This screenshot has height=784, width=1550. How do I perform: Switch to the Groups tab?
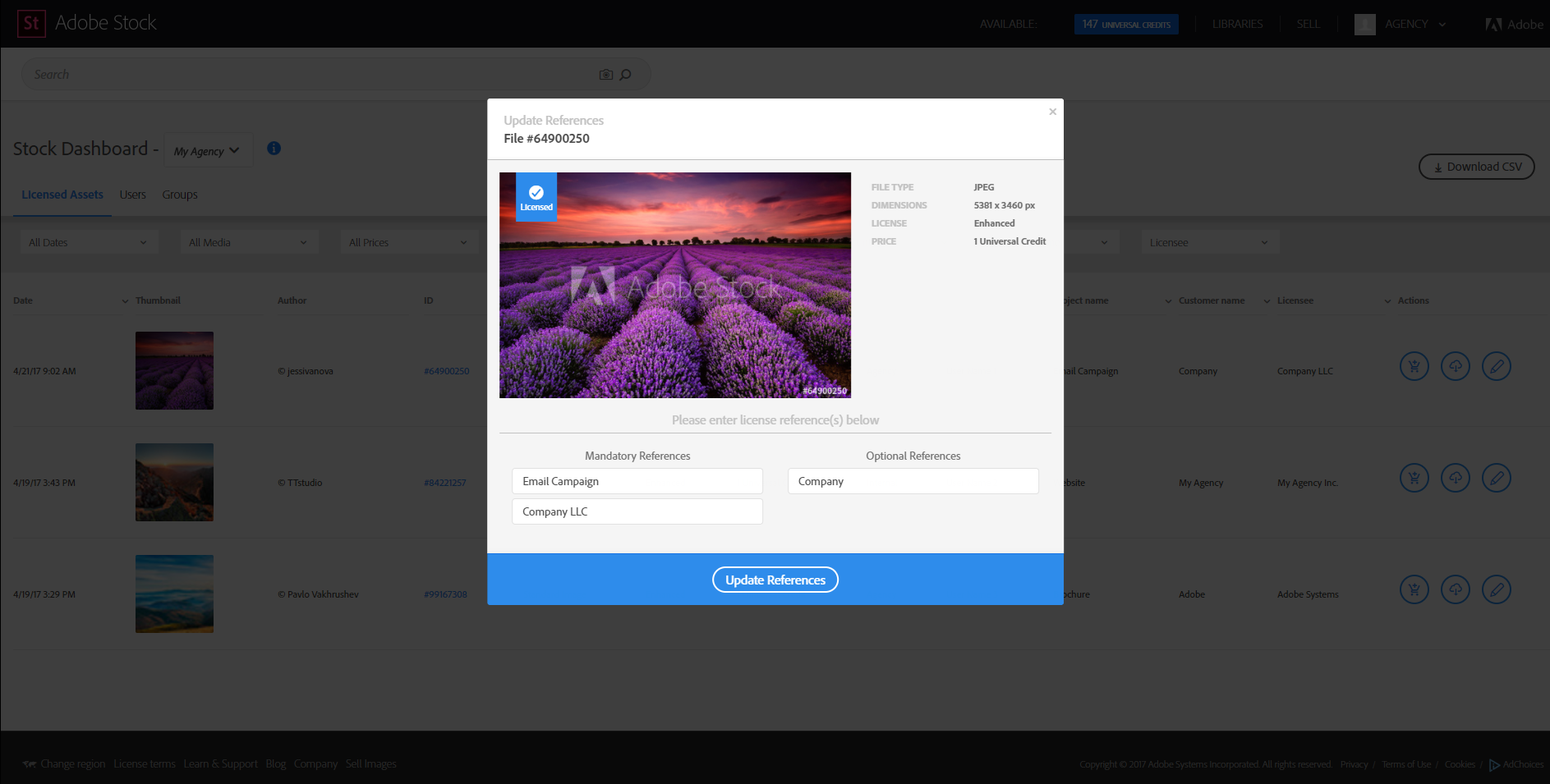point(180,195)
